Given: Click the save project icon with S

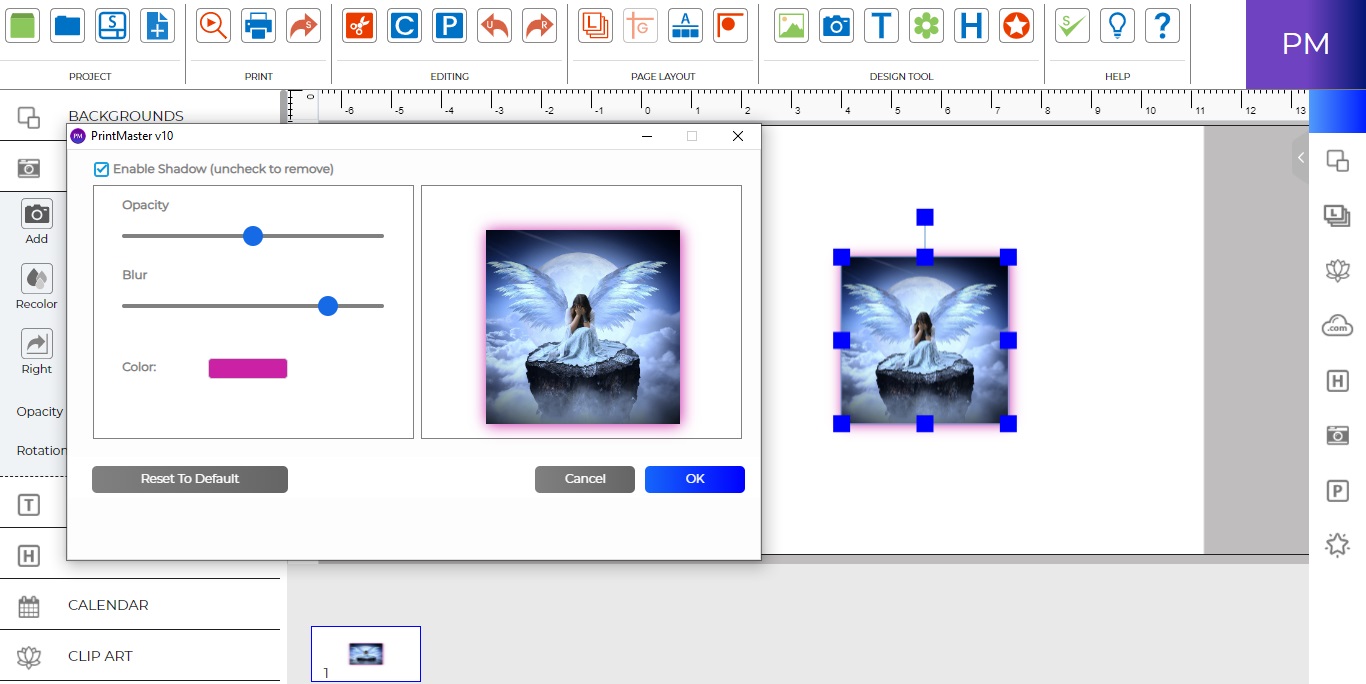Looking at the screenshot, I should pyautogui.click(x=112, y=25).
